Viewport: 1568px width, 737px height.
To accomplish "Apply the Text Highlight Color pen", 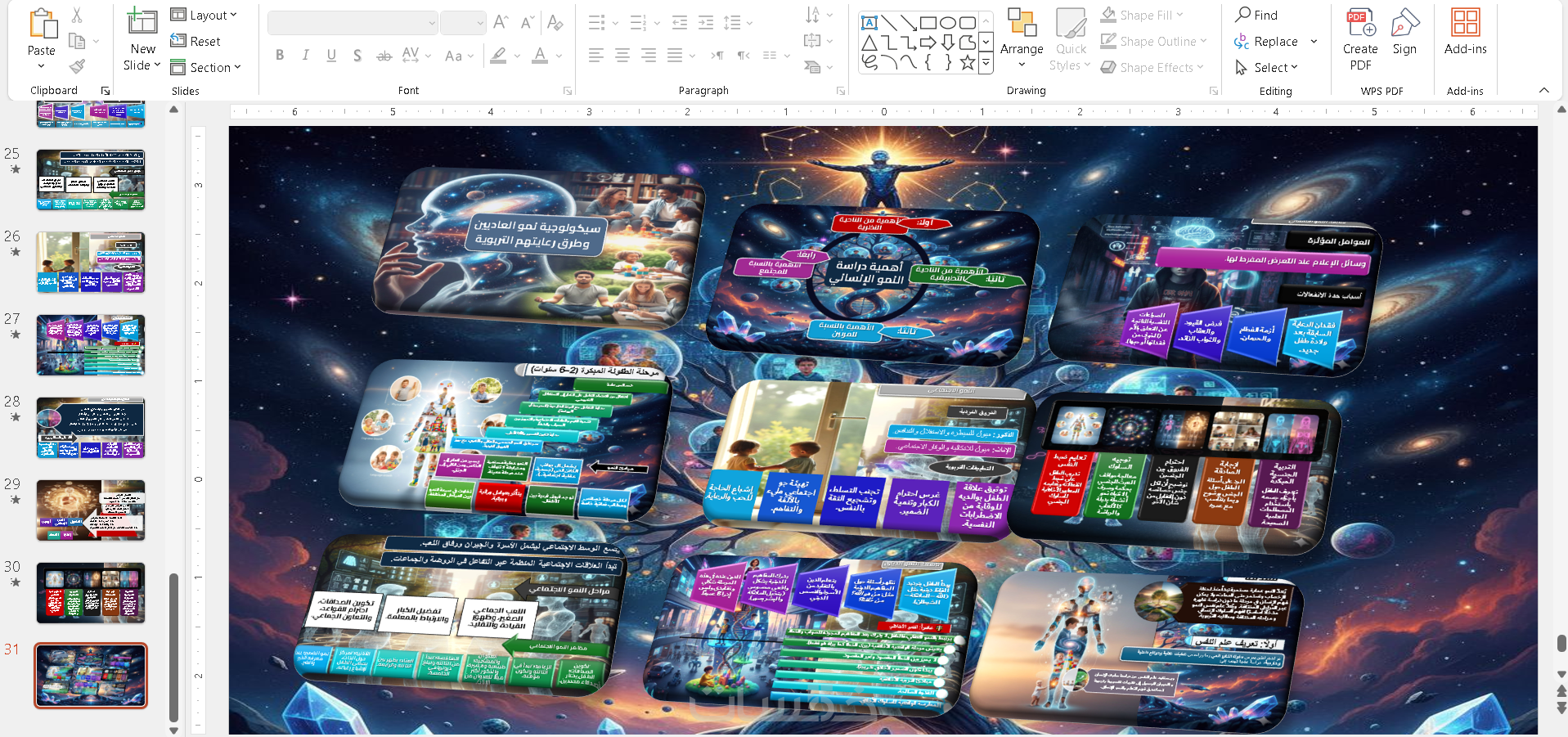I will click(498, 56).
